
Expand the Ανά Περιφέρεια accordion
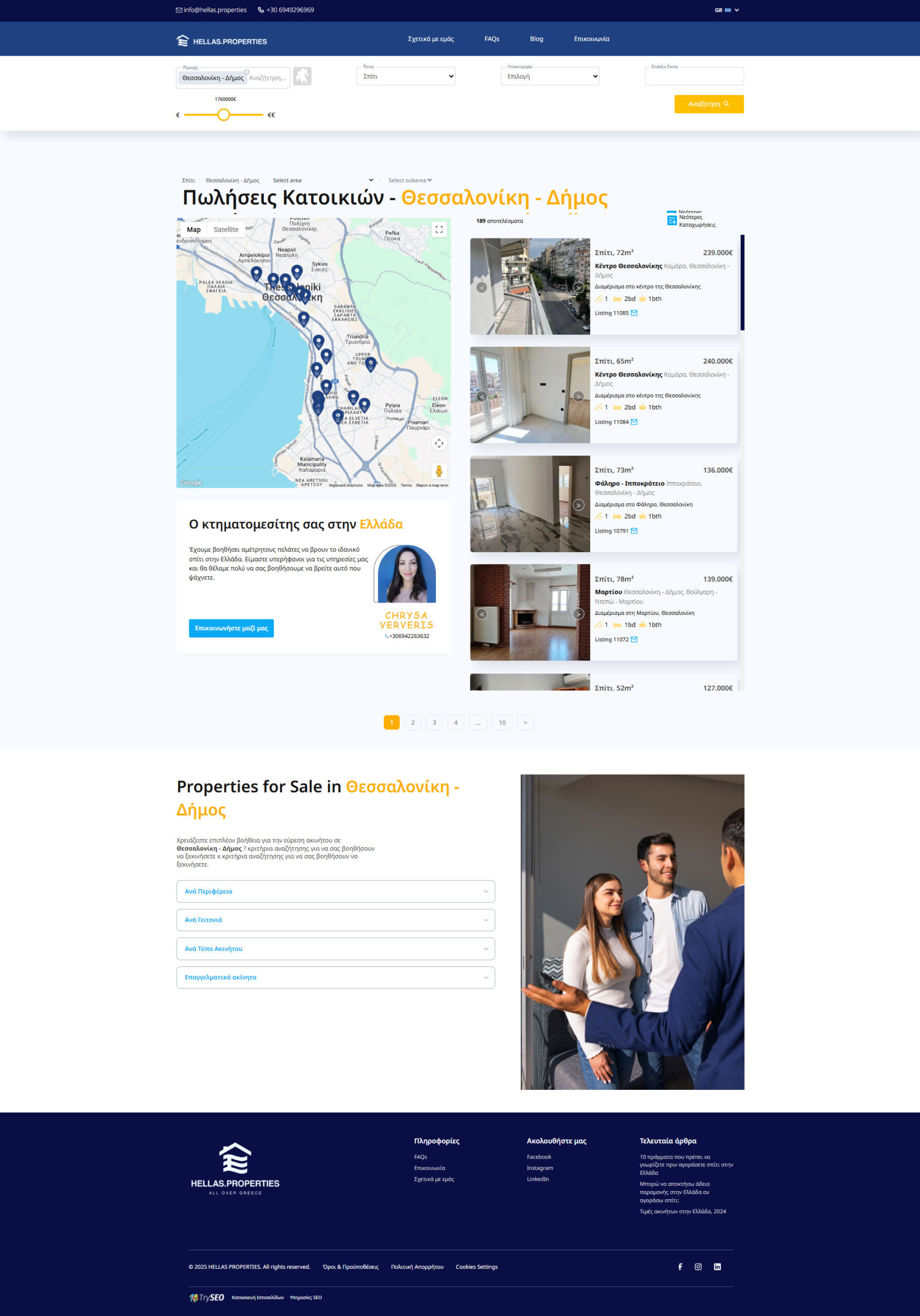[335, 891]
